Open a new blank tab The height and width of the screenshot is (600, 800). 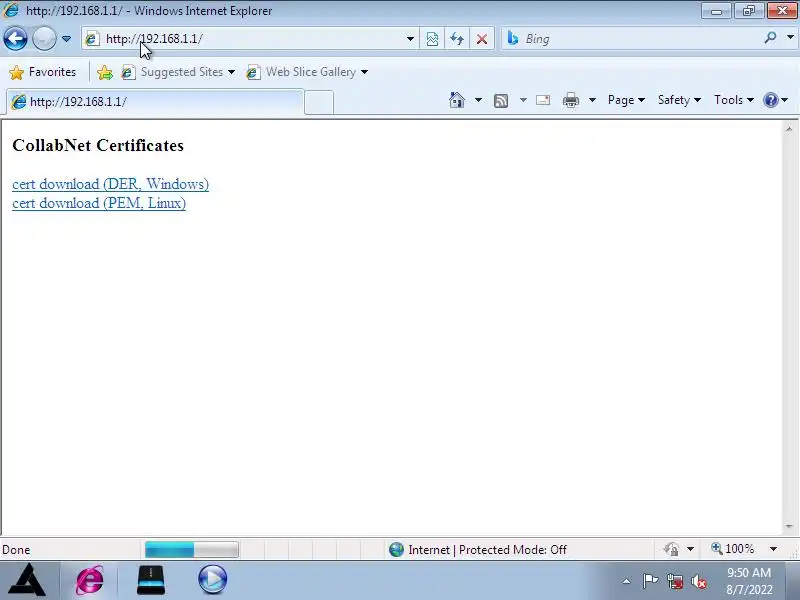click(x=319, y=102)
